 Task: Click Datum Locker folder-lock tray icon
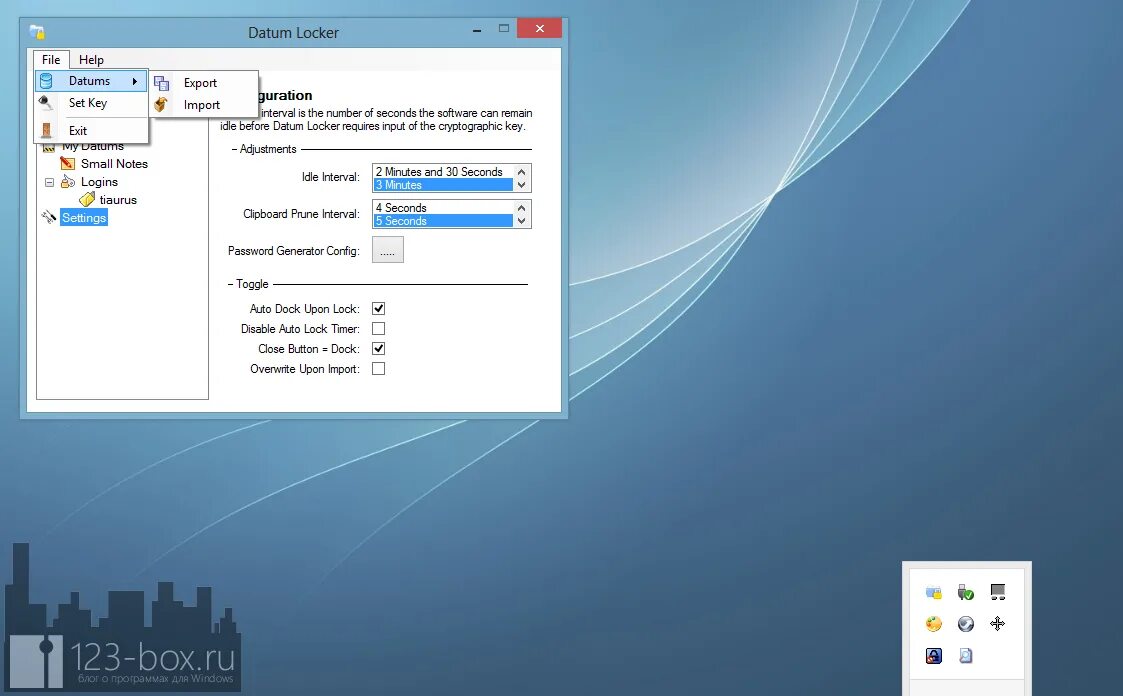(x=933, y=592)
